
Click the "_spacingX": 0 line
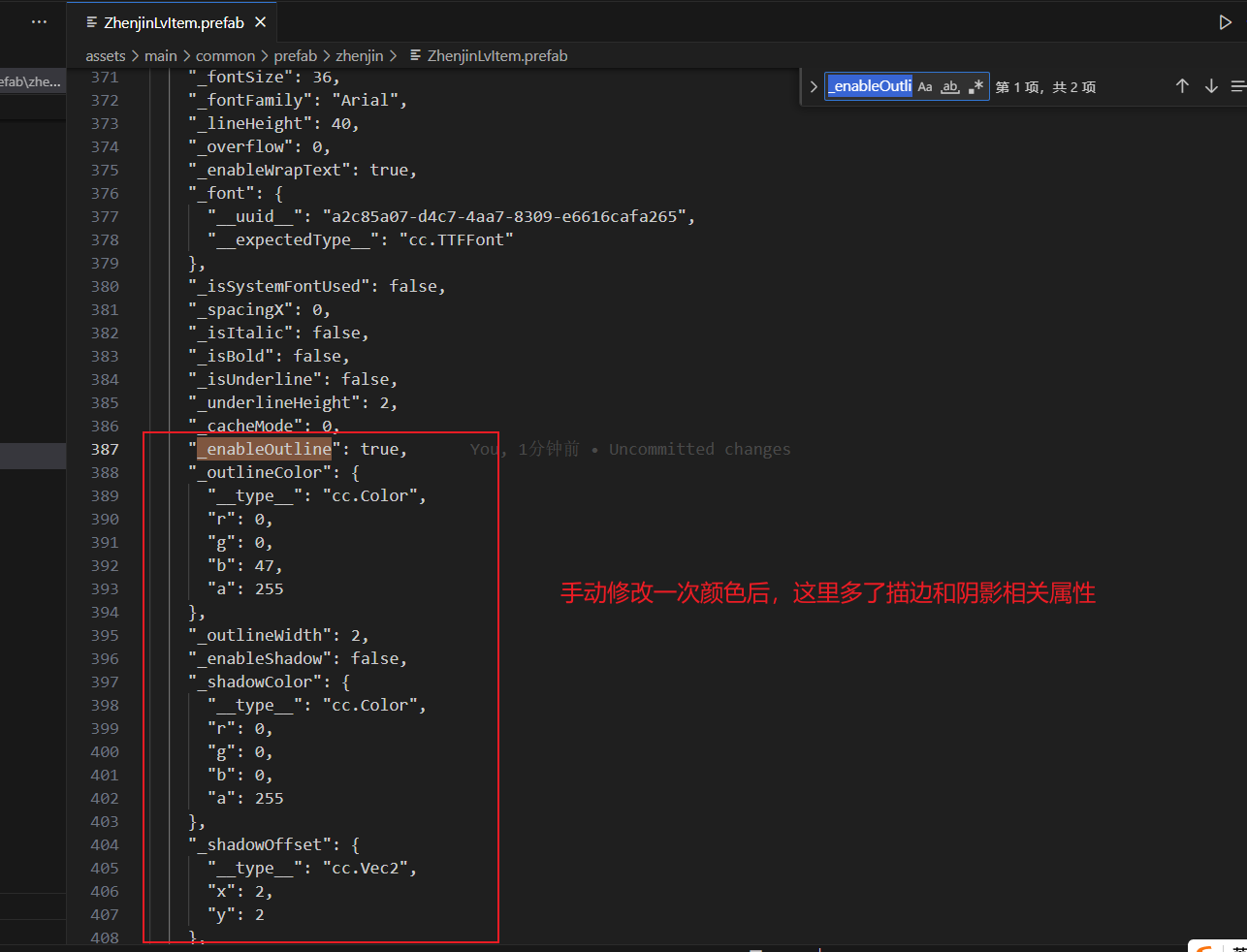click(x=259, y=309)
